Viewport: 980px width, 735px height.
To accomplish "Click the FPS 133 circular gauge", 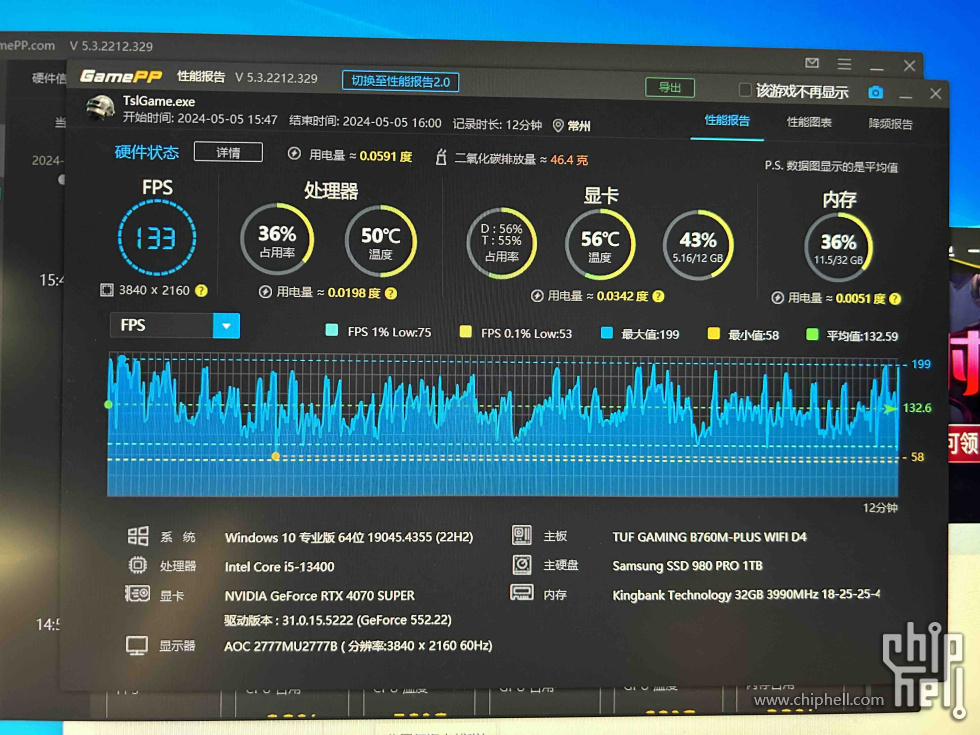I will point(157,238).
